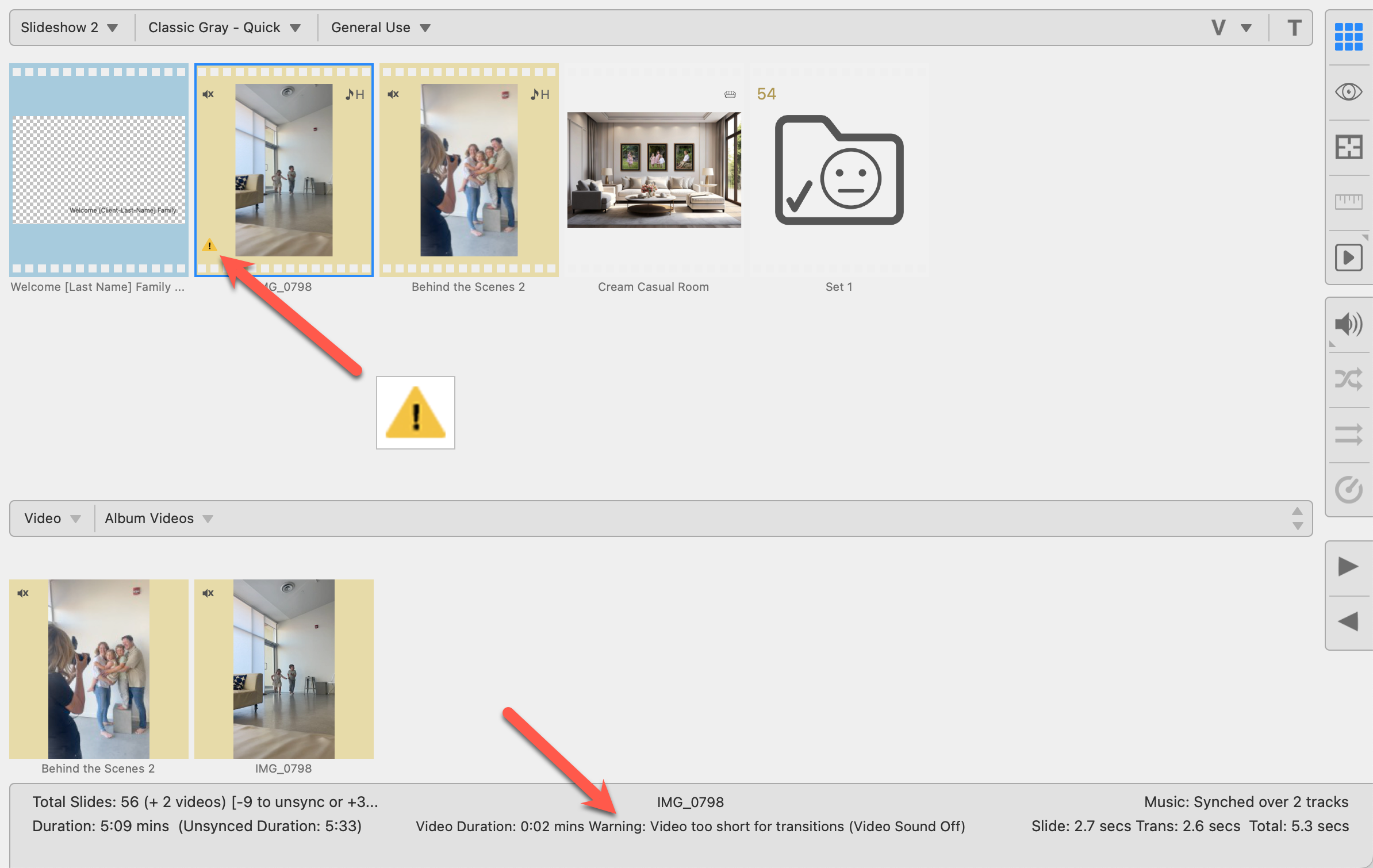This screenshot has width=1373, height=868.
Task: Click the sync timer circle icon
Action: tap(1348, 490)
